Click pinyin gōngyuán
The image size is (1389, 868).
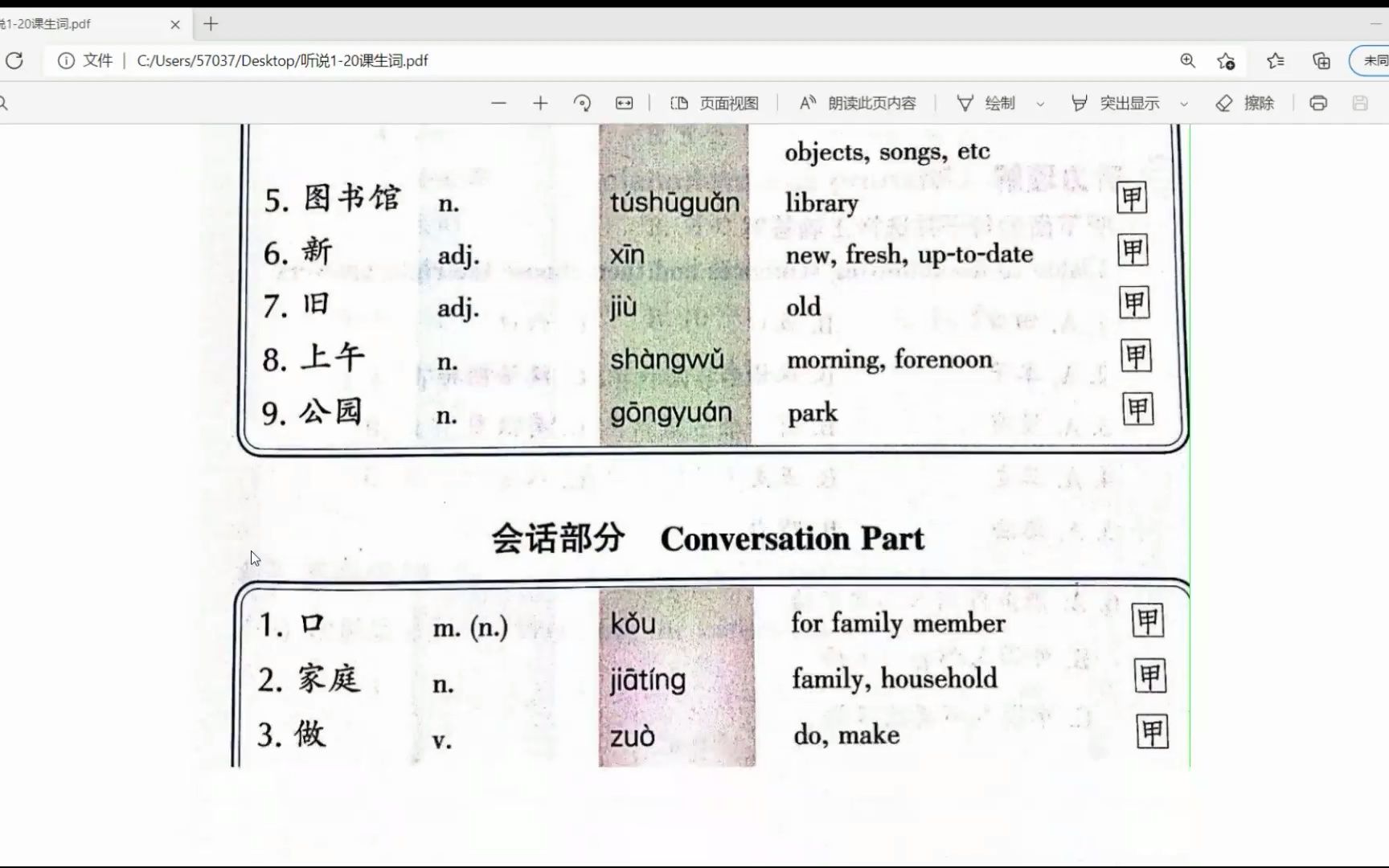(x=670, y=413)
